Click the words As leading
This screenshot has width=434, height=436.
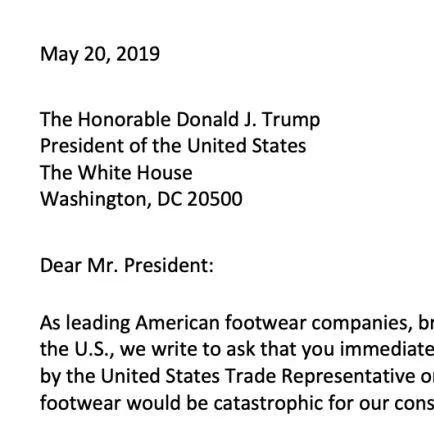(x=85, y=324)
